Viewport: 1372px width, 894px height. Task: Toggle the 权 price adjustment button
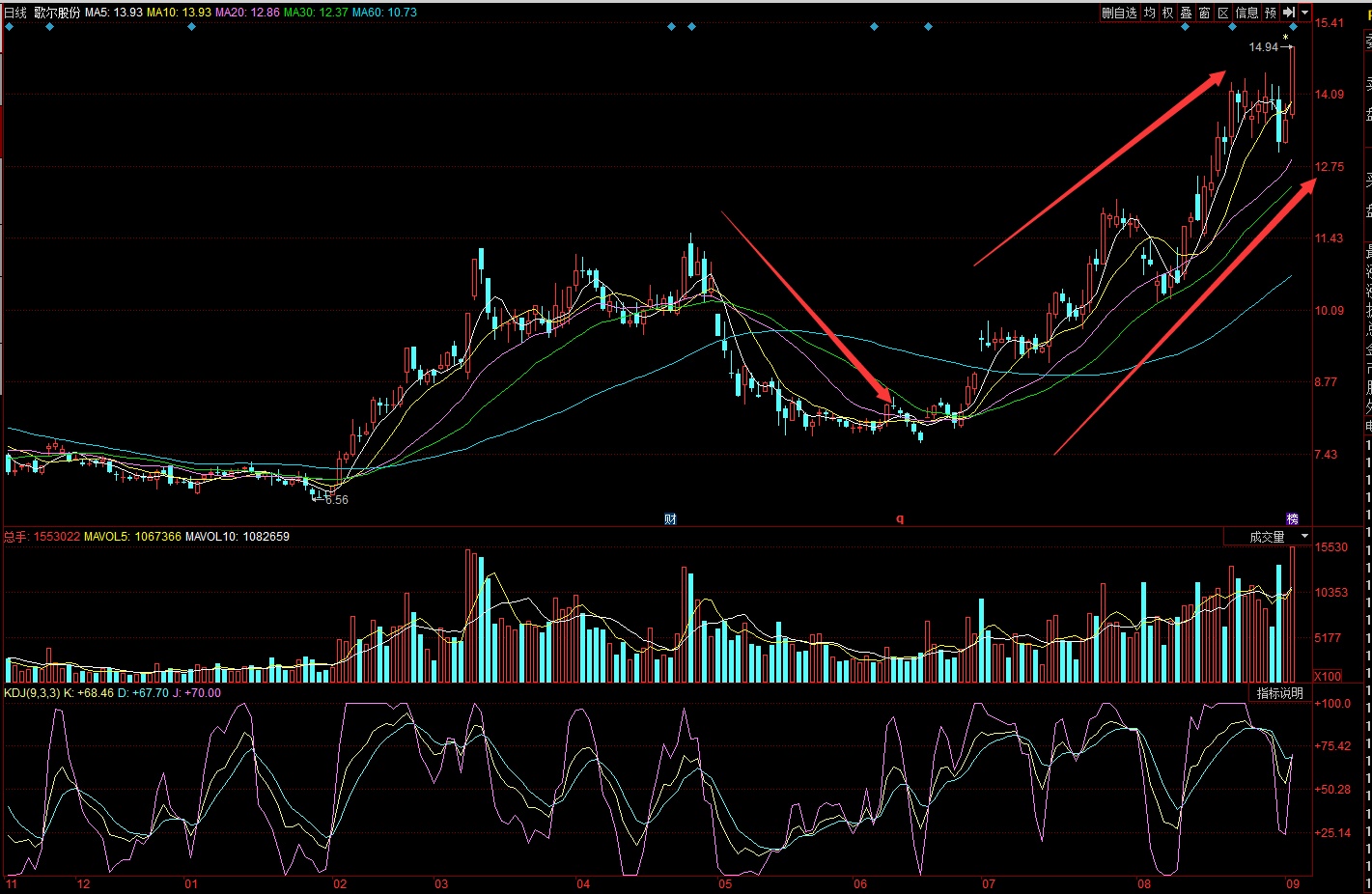tap(1167, 13)
